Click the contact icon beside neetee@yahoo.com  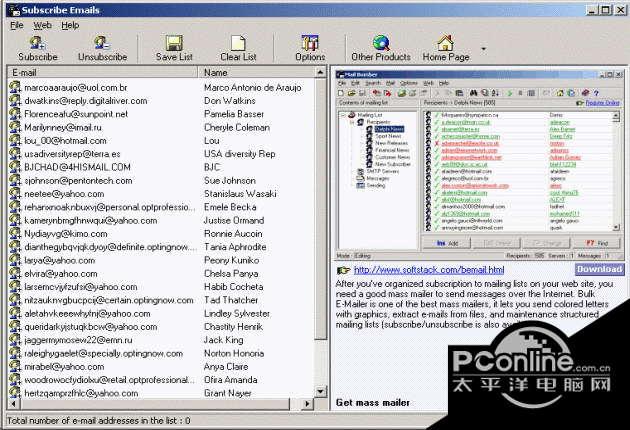[x=15, y=194]
